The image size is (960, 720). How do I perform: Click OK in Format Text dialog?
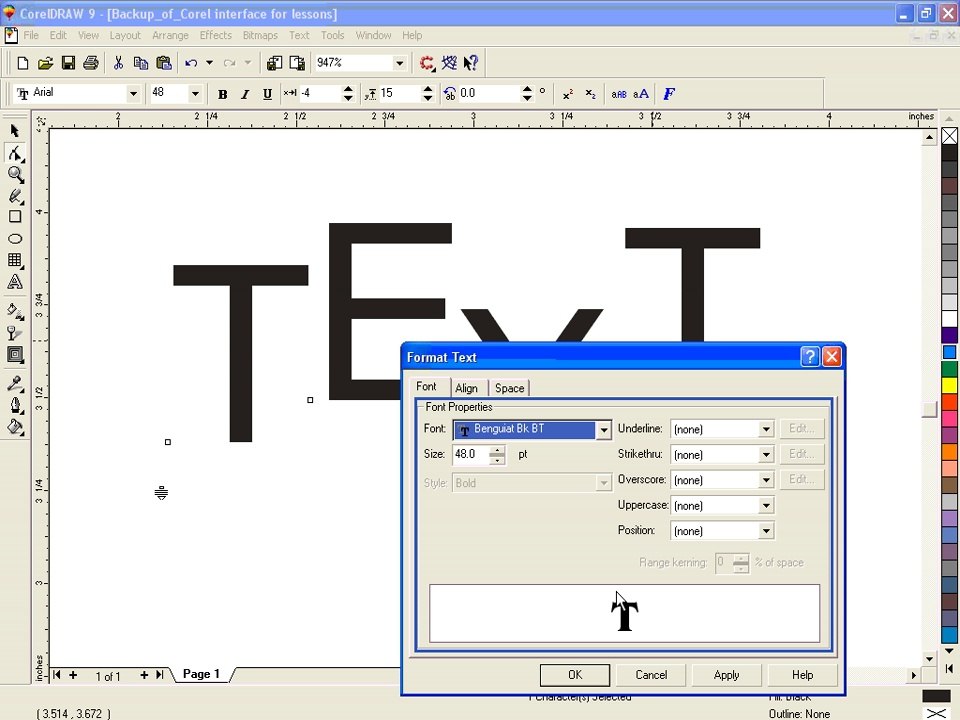point(575,675)
